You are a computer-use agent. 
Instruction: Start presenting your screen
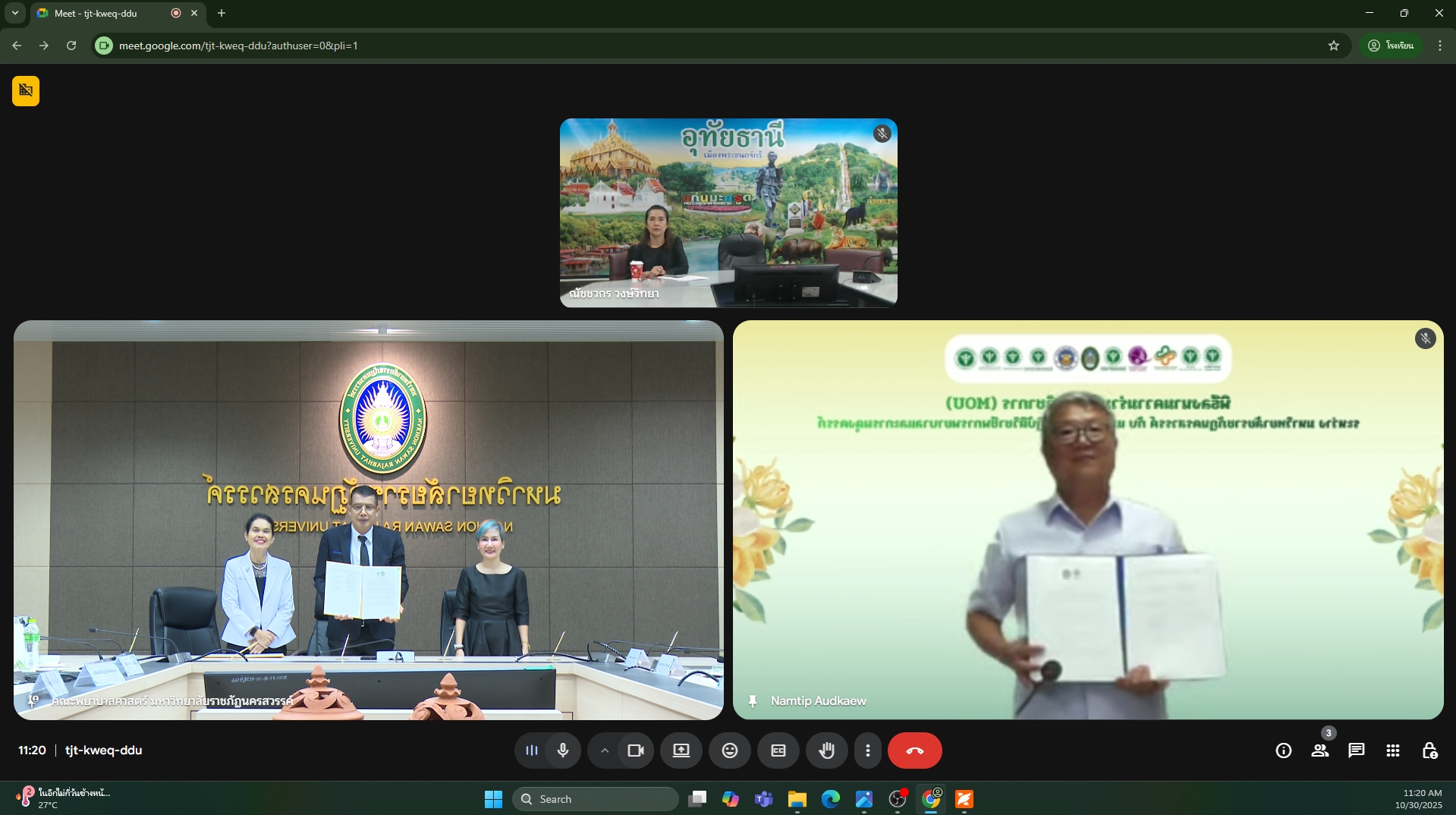point(681,750)
